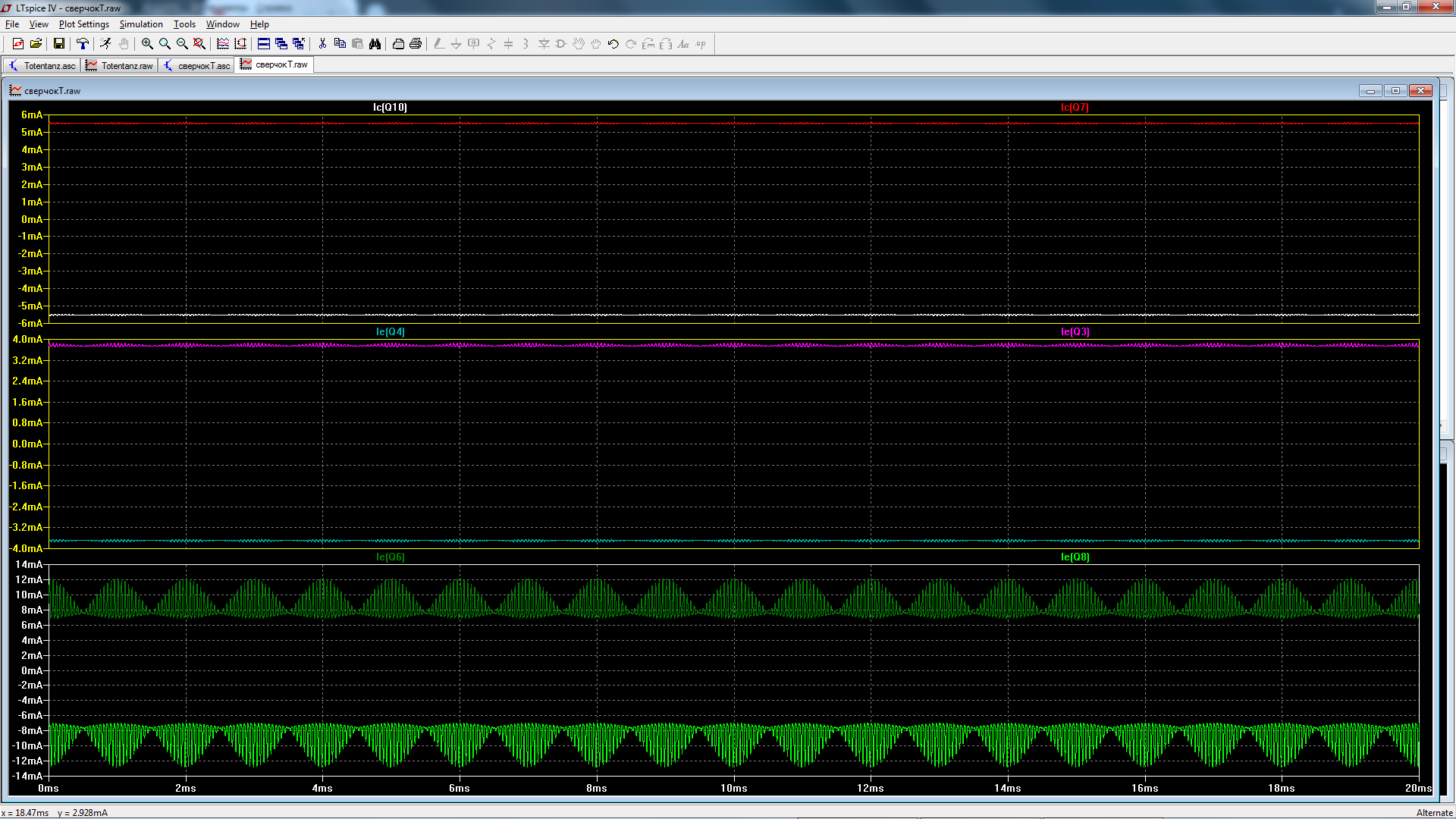The width and height of the screenshot is (1456, 819).
Task: Click the Save floppy disk icon
Action: 58,44
